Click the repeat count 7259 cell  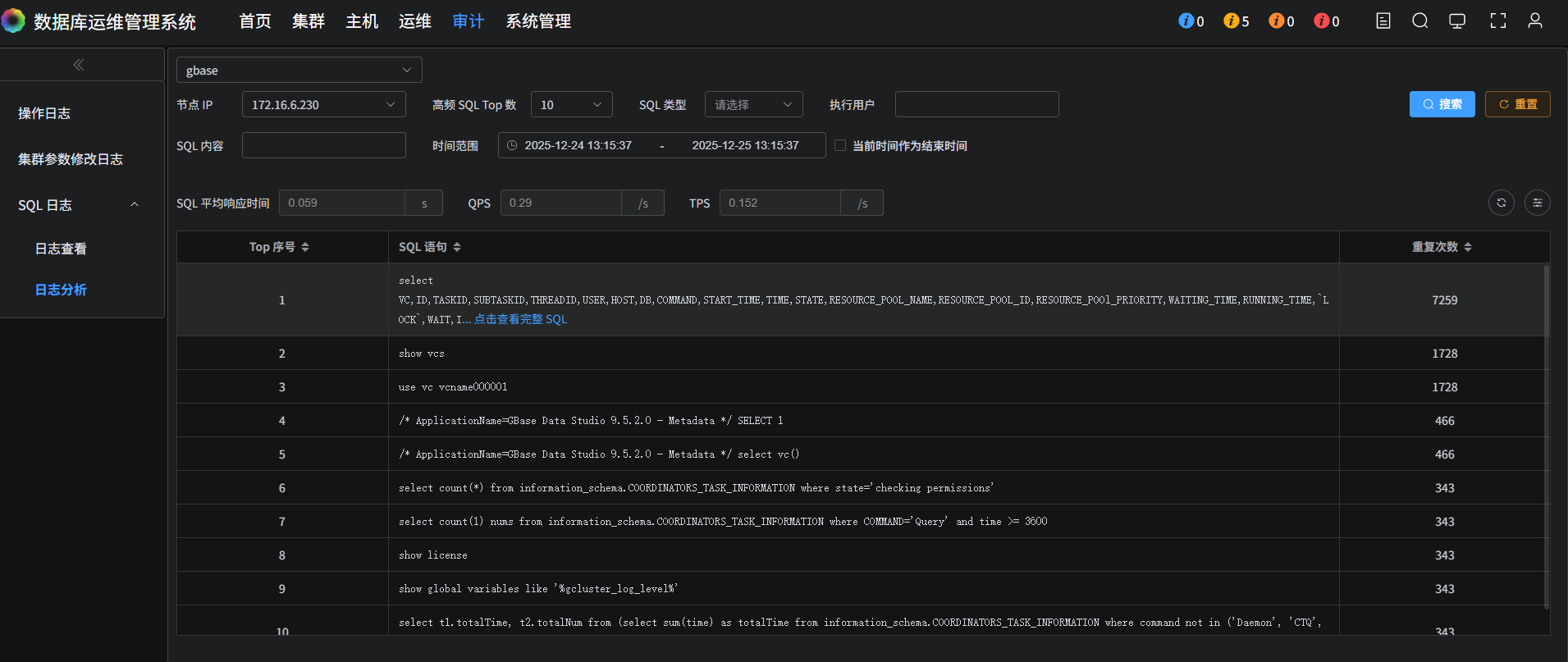1445,300
